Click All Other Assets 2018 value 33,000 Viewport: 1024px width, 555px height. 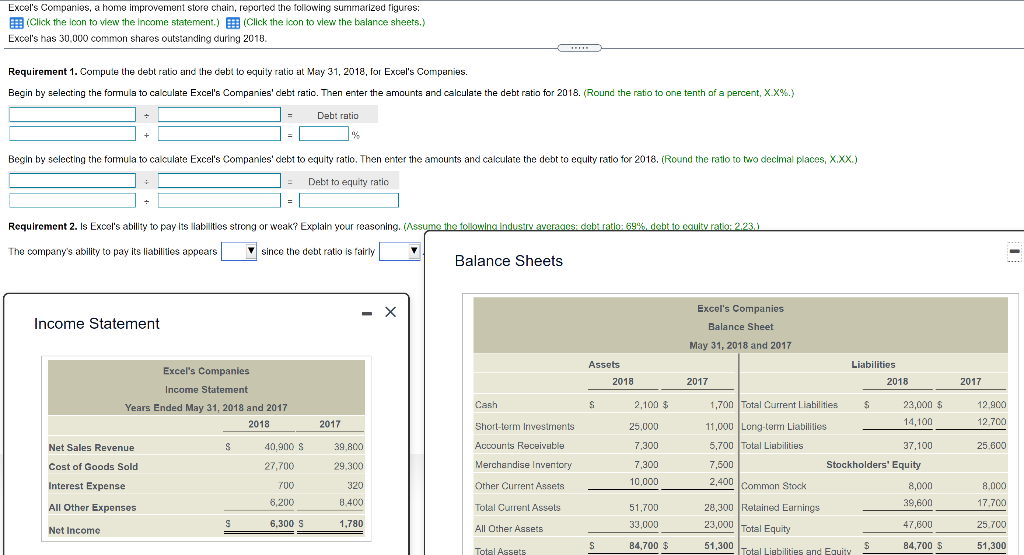tap(643, 524)
